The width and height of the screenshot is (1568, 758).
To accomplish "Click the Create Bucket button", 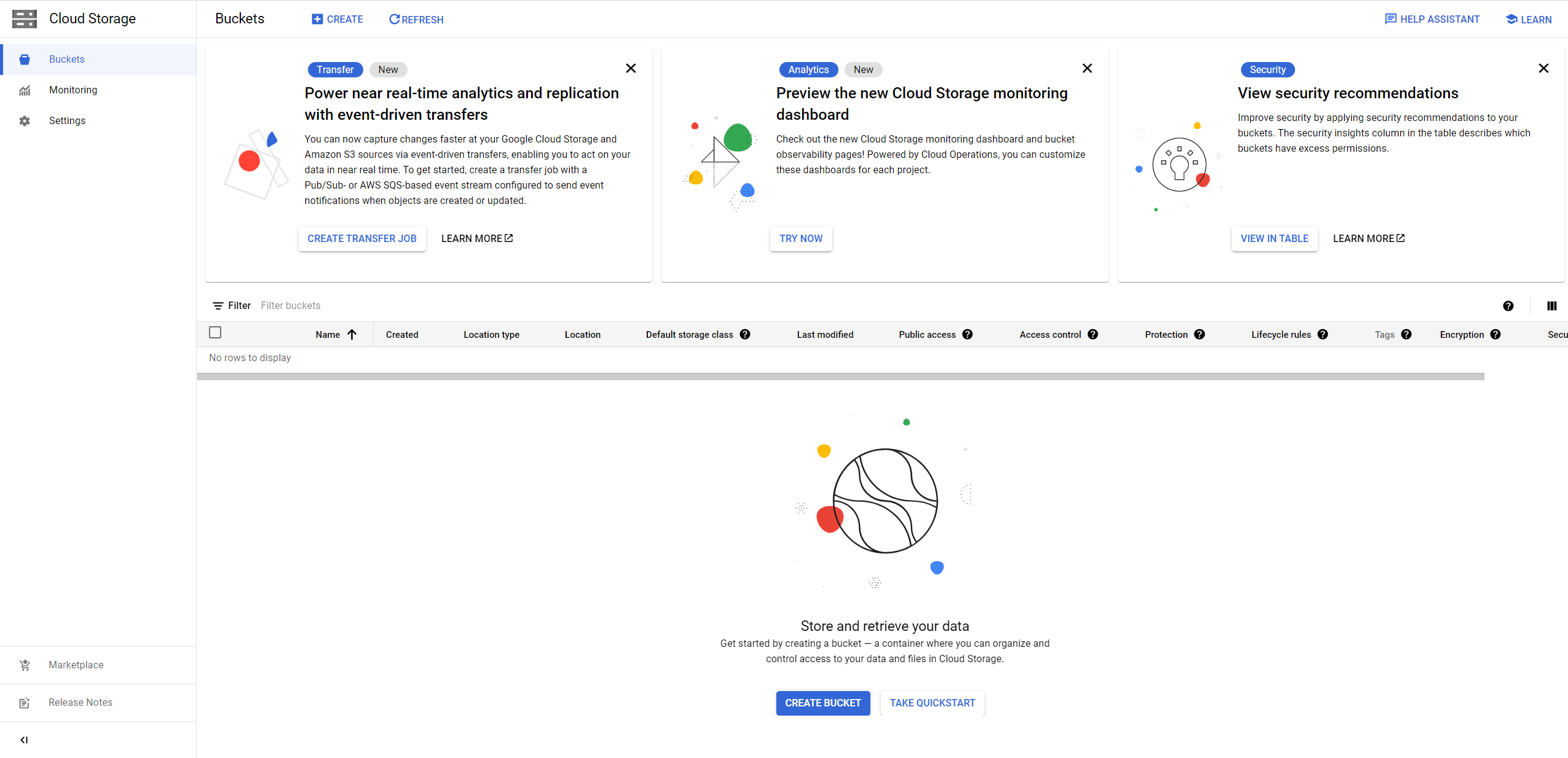I will pos(822,703).
